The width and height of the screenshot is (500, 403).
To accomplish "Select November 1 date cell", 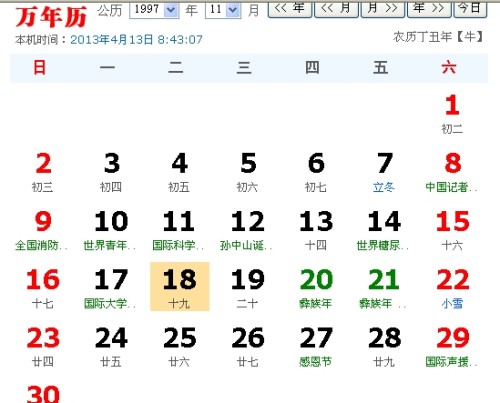I will 452,113.
